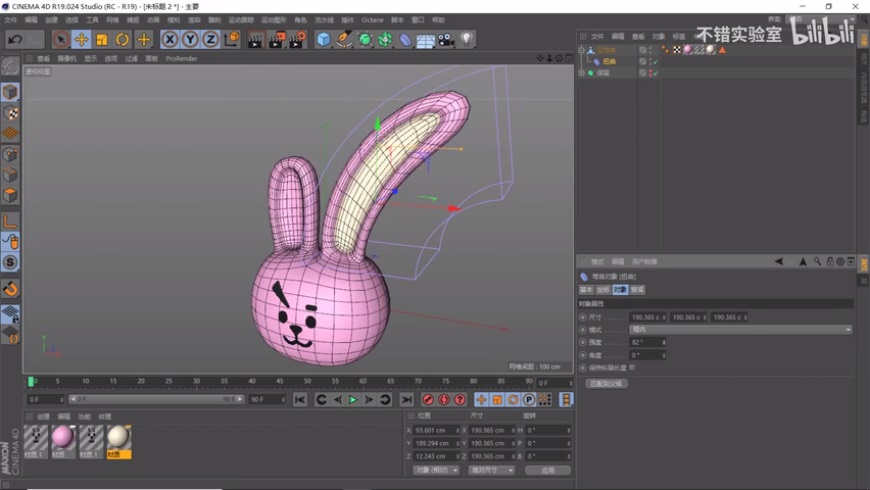
Task: Click the pink material tag on object
Action: tap(688, 50)
